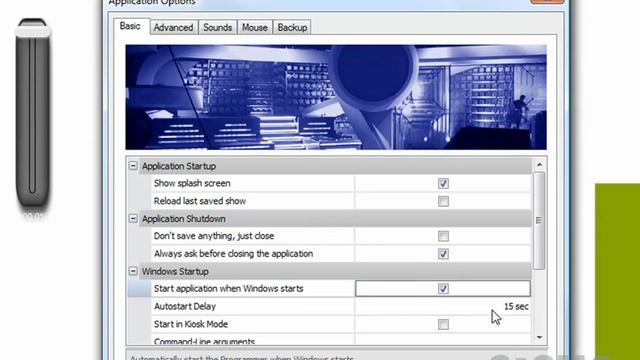
Task: Select the Show splash screen label
Action: pyautogui.click(x=192, y=183)
